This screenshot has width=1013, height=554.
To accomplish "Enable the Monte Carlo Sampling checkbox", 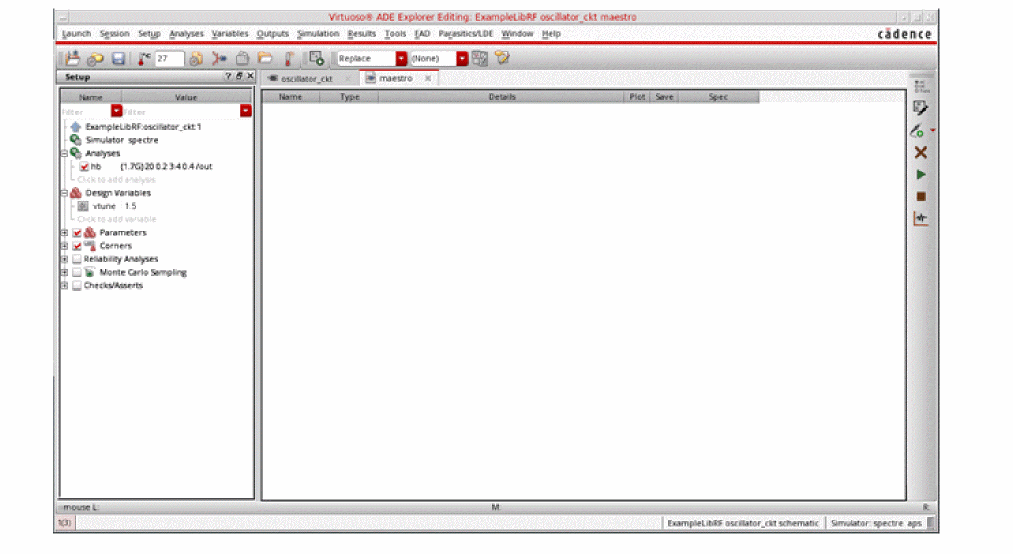I will click(77, 272).
